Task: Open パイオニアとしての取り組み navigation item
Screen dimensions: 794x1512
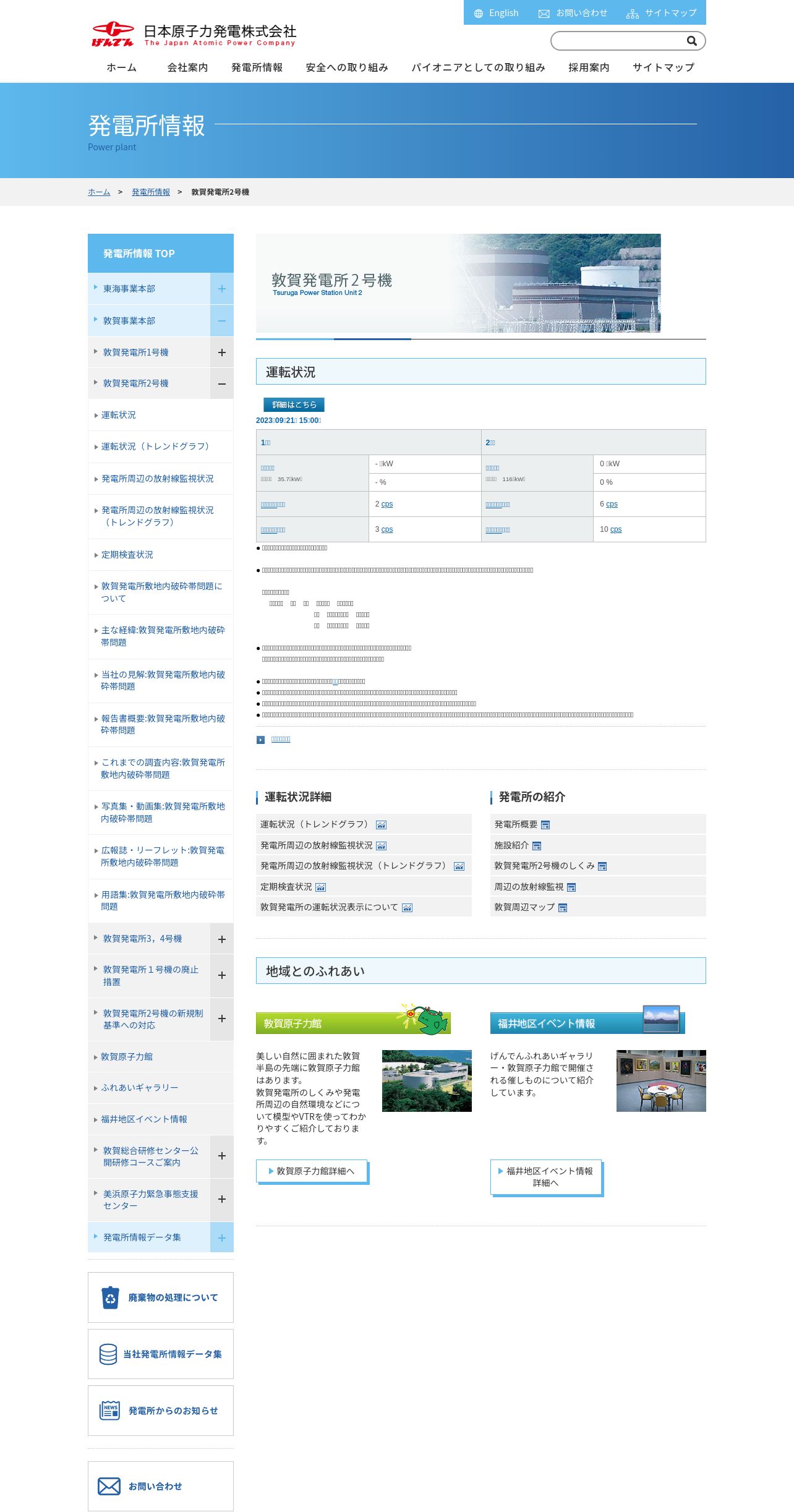Action: click(x=479, y=67)
